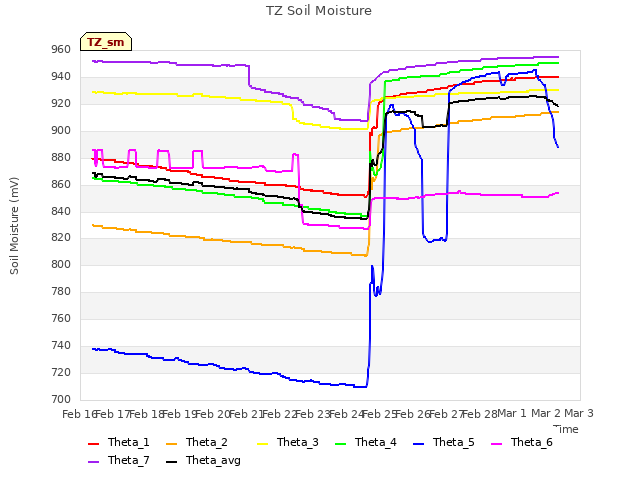
Task: Select the Theta_1 legend label
Action: click(x=129, y=442)
